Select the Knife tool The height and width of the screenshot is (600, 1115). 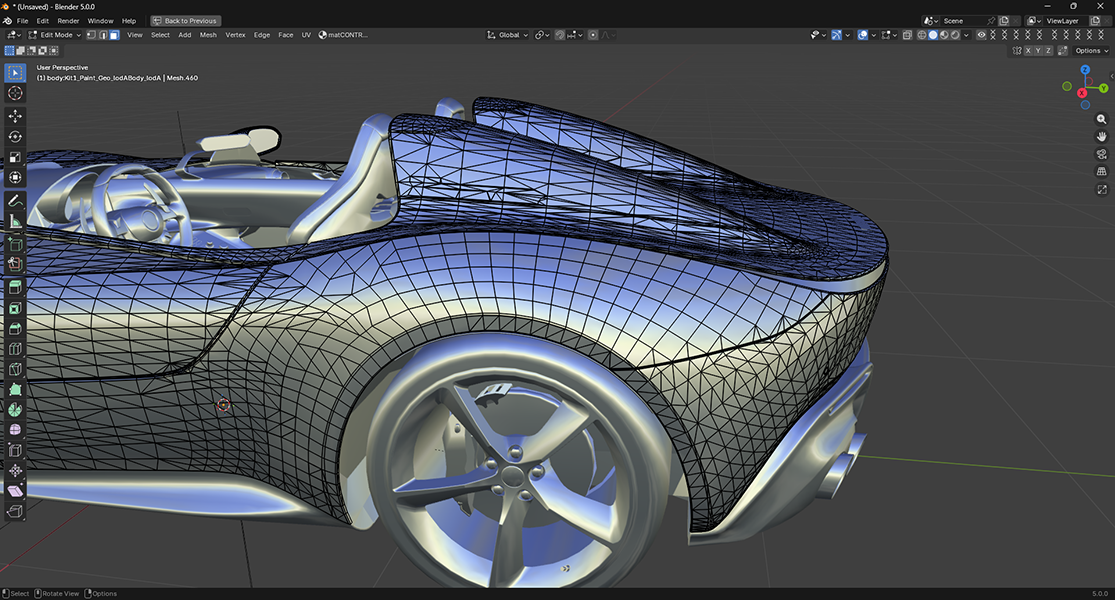tap(15, 369)
